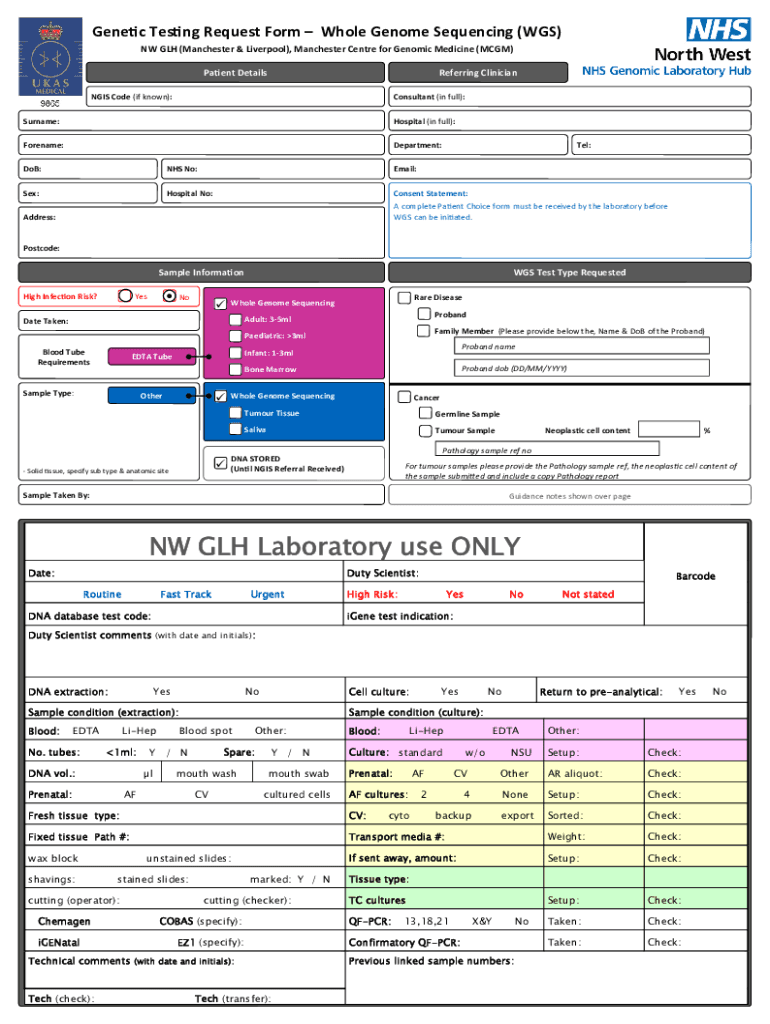Enable the Cancer test type checkbox

click(x=404, y=397)
